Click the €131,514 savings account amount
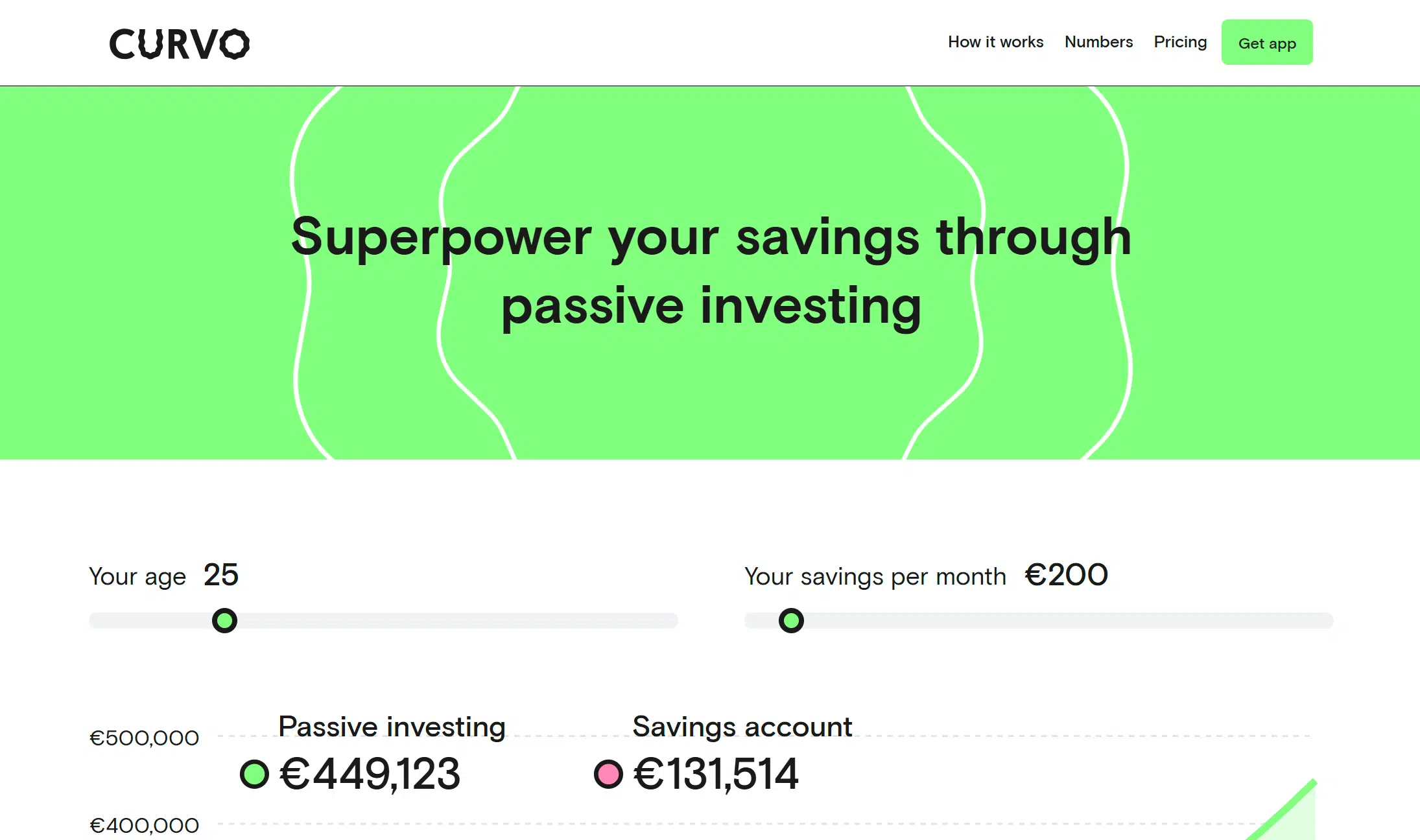The height and width of the screenshot is (840, 1420). 716,774
